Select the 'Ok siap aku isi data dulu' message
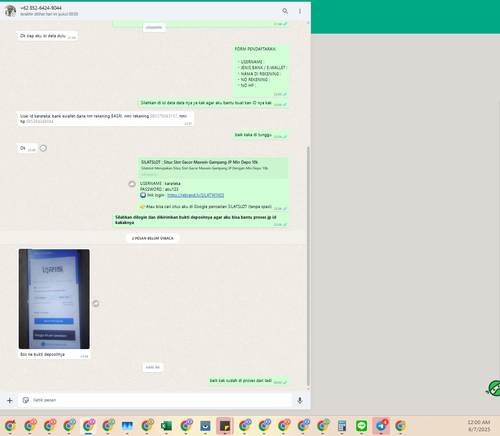Viewport: 500px width, 436px height. tap(48, 36)
